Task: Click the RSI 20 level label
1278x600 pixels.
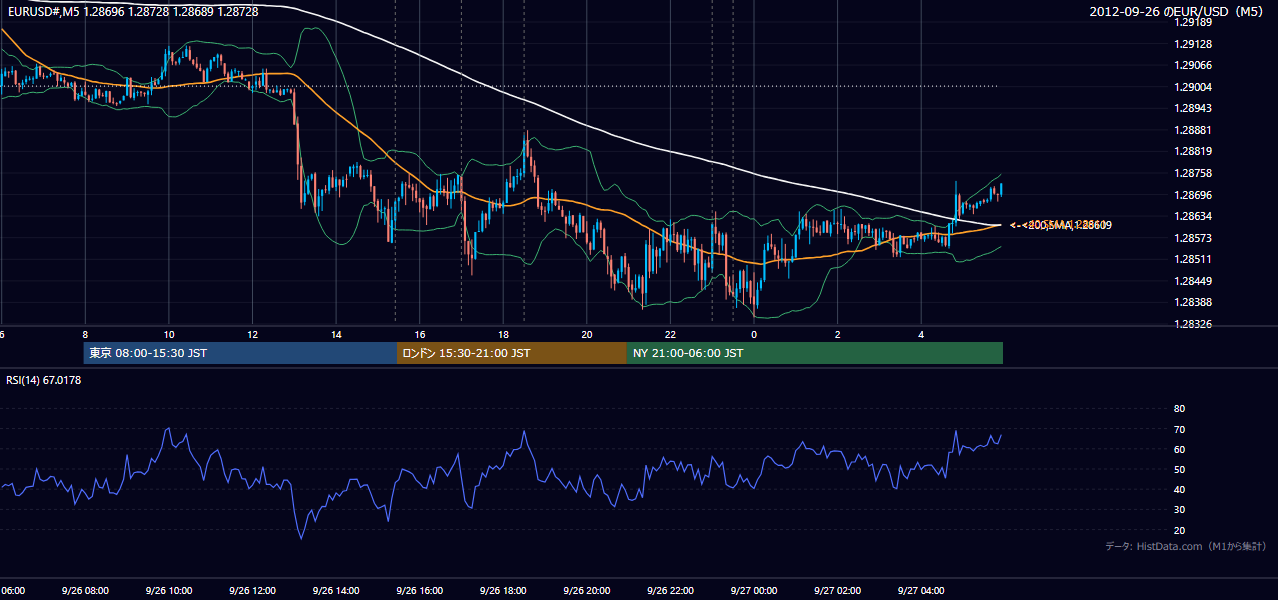Action: tap(1179, 530)
